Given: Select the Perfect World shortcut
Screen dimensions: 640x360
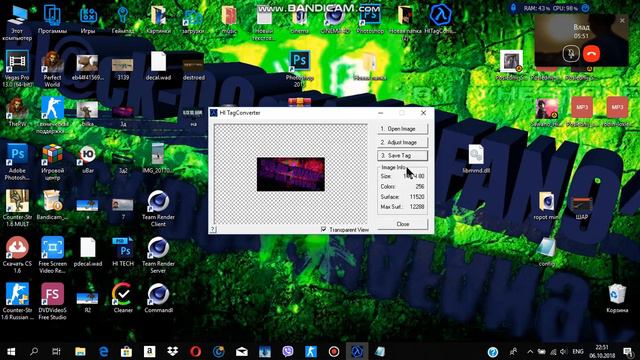Looking at the screenshot, I should click(52, 69).
